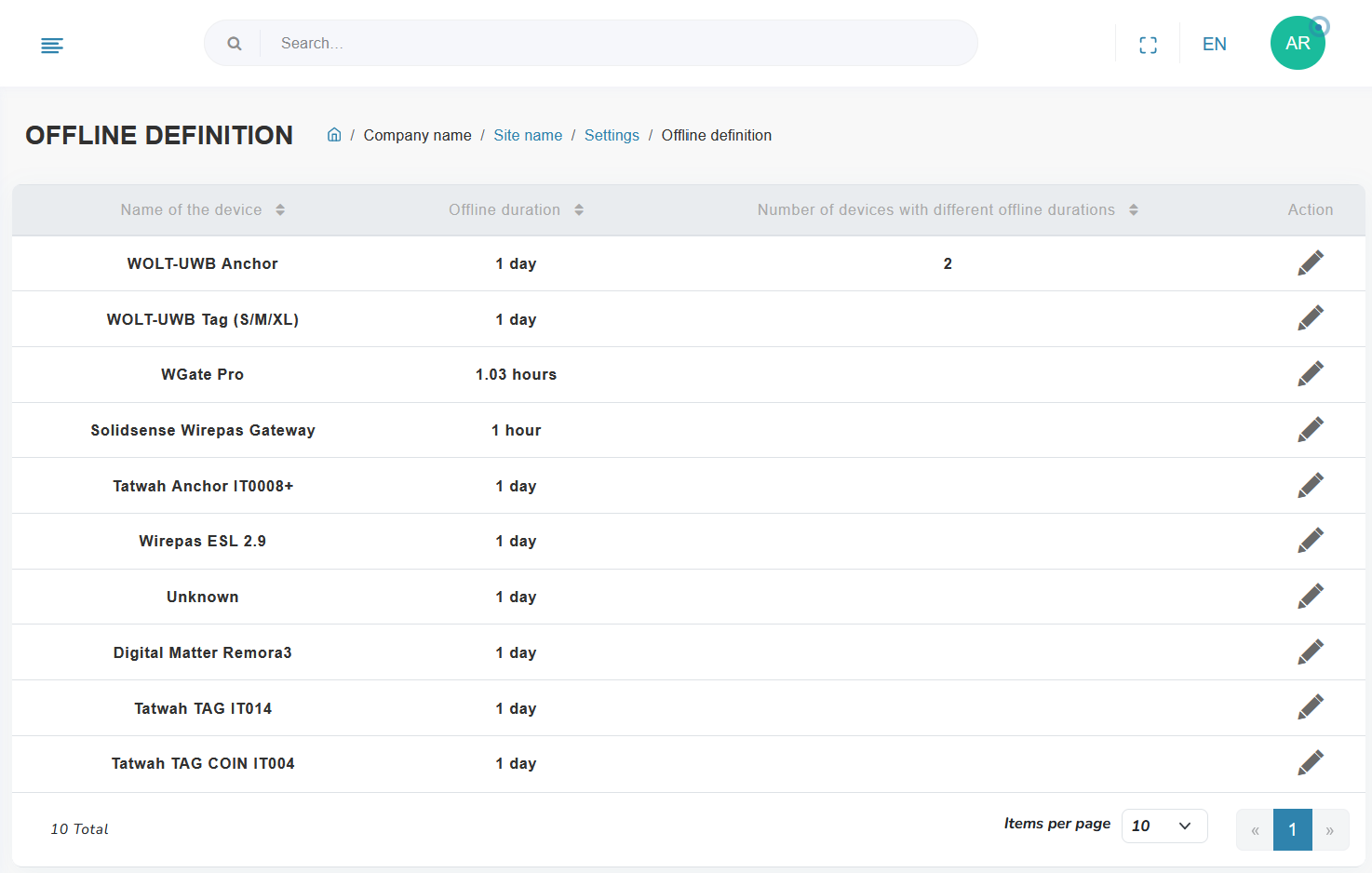
Task: Click the different-durations count '2'
Action: point(948,263)
